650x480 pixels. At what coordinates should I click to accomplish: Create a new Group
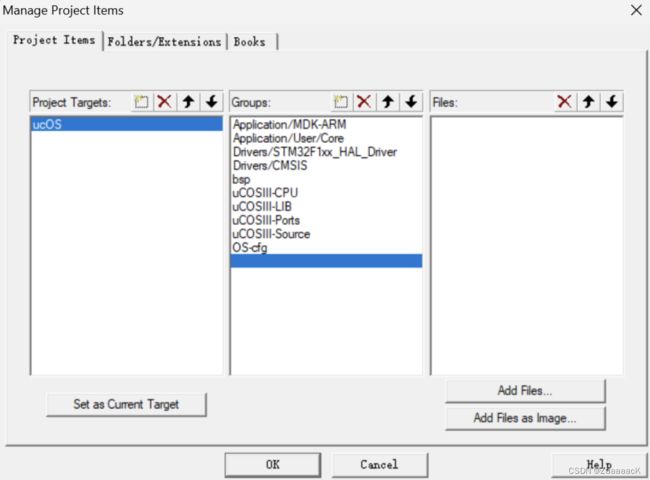pos(341,102)
